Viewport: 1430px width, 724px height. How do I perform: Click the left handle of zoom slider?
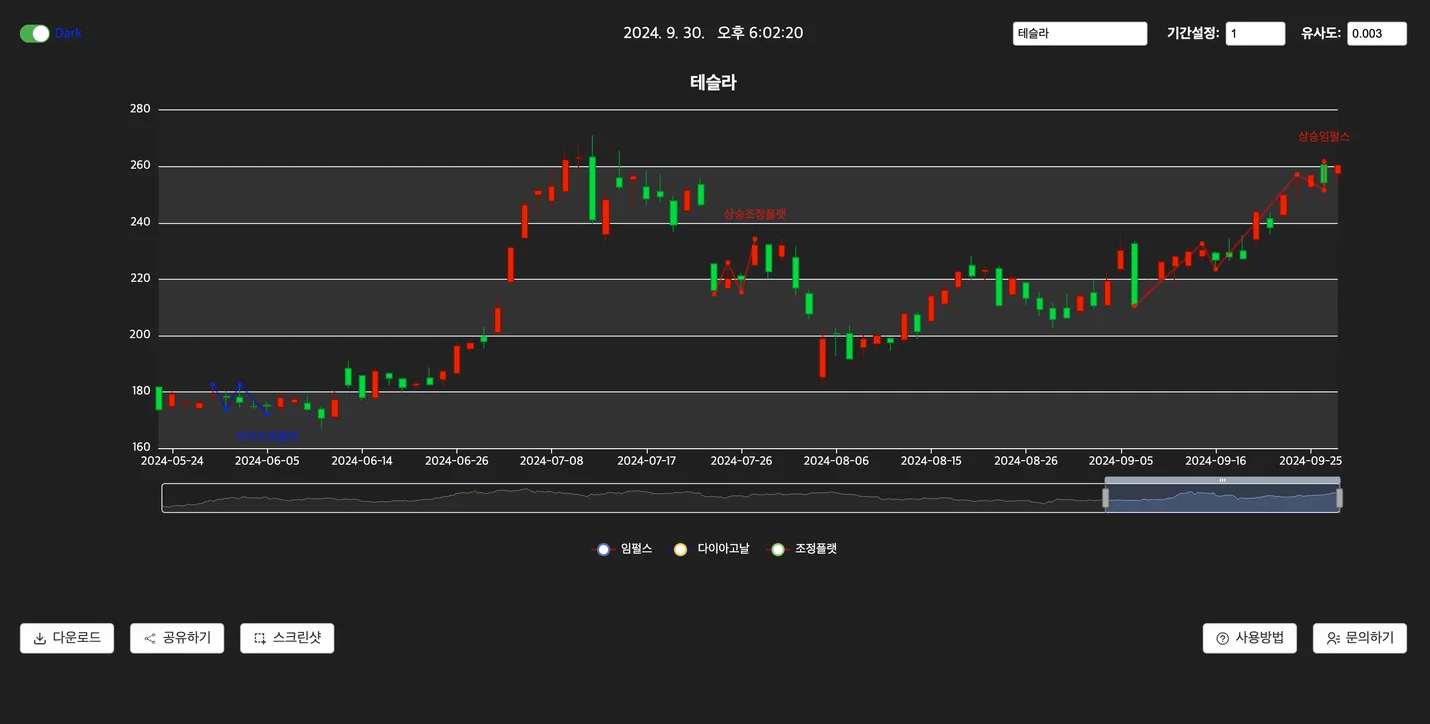point(1105,498)
